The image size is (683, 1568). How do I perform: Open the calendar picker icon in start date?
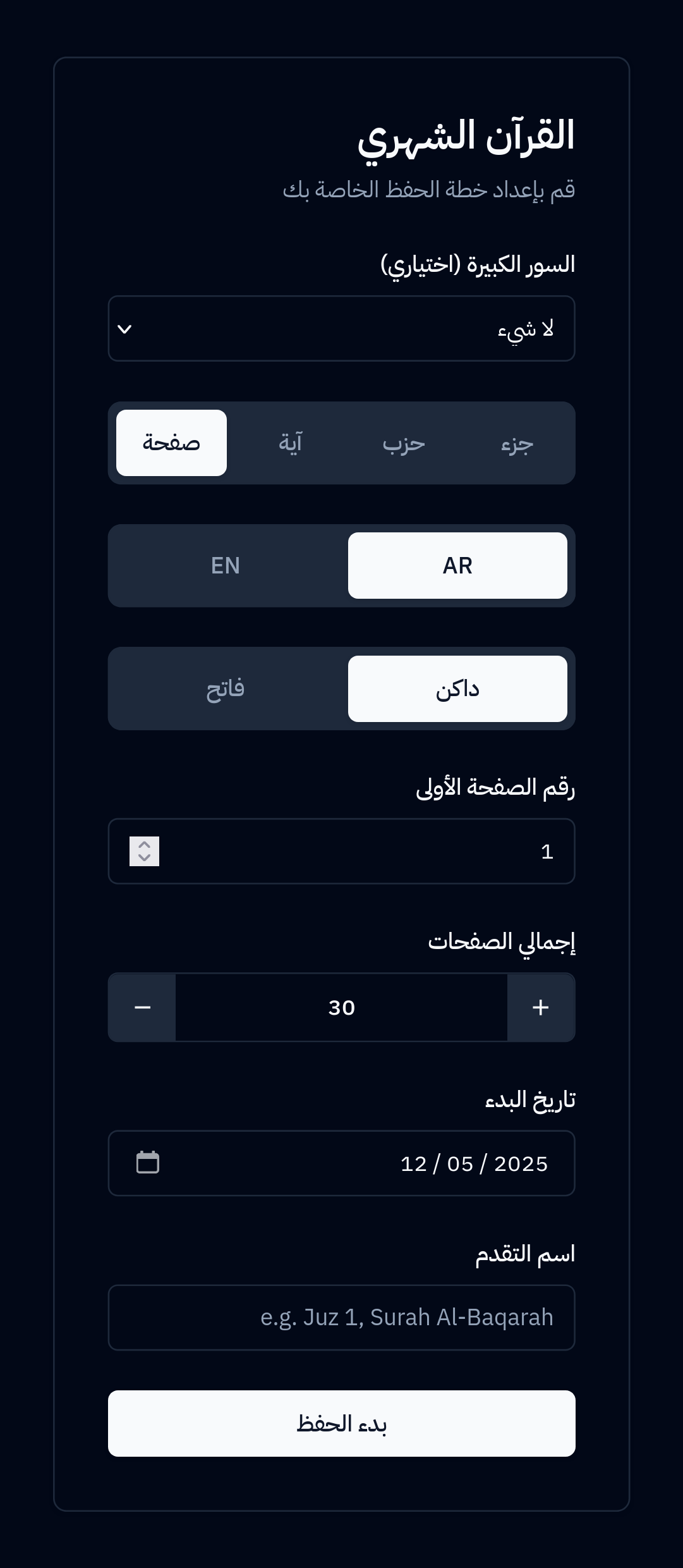[148, 1163]
